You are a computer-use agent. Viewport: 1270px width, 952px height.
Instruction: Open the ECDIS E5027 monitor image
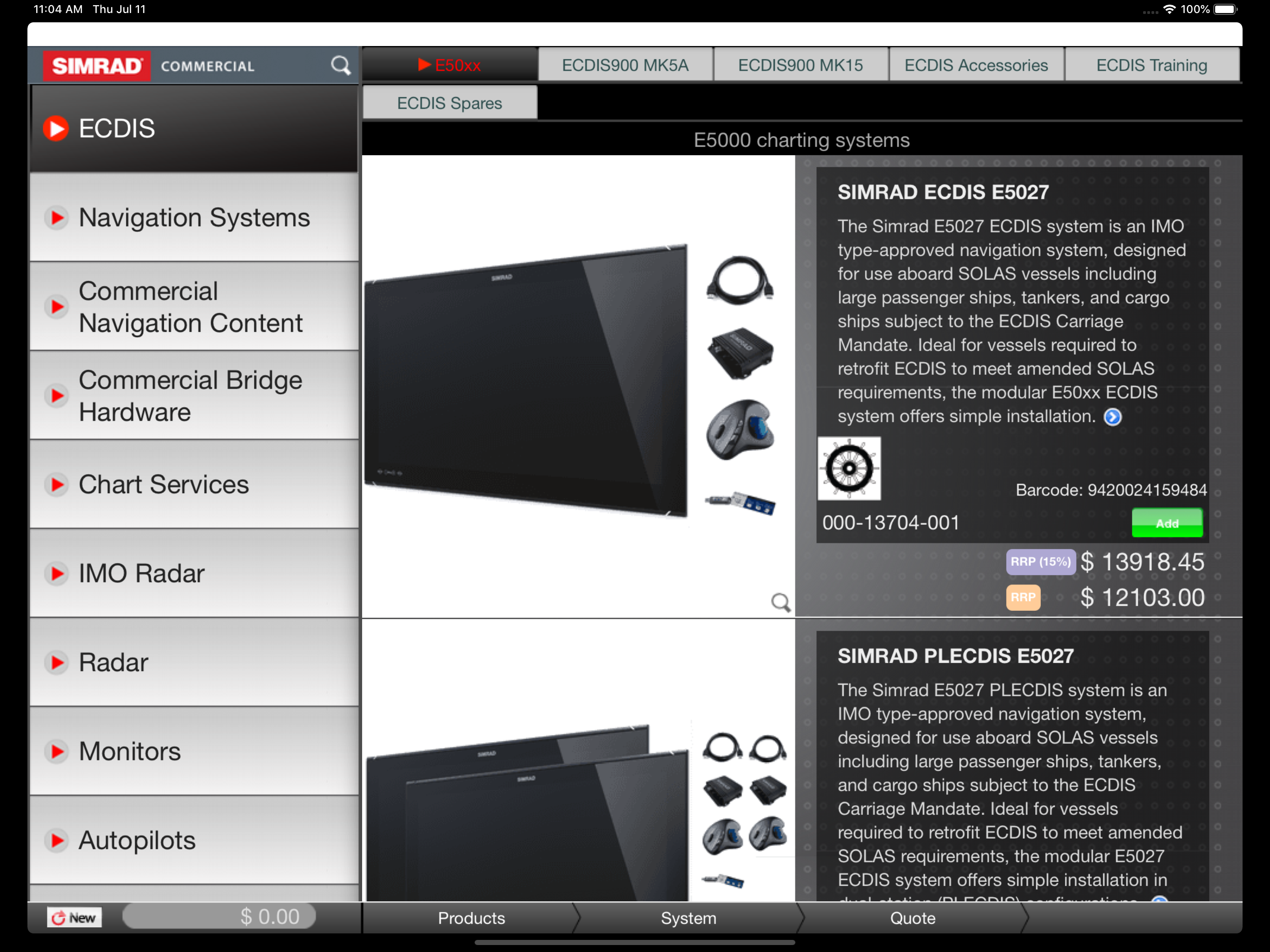point(526,381)
